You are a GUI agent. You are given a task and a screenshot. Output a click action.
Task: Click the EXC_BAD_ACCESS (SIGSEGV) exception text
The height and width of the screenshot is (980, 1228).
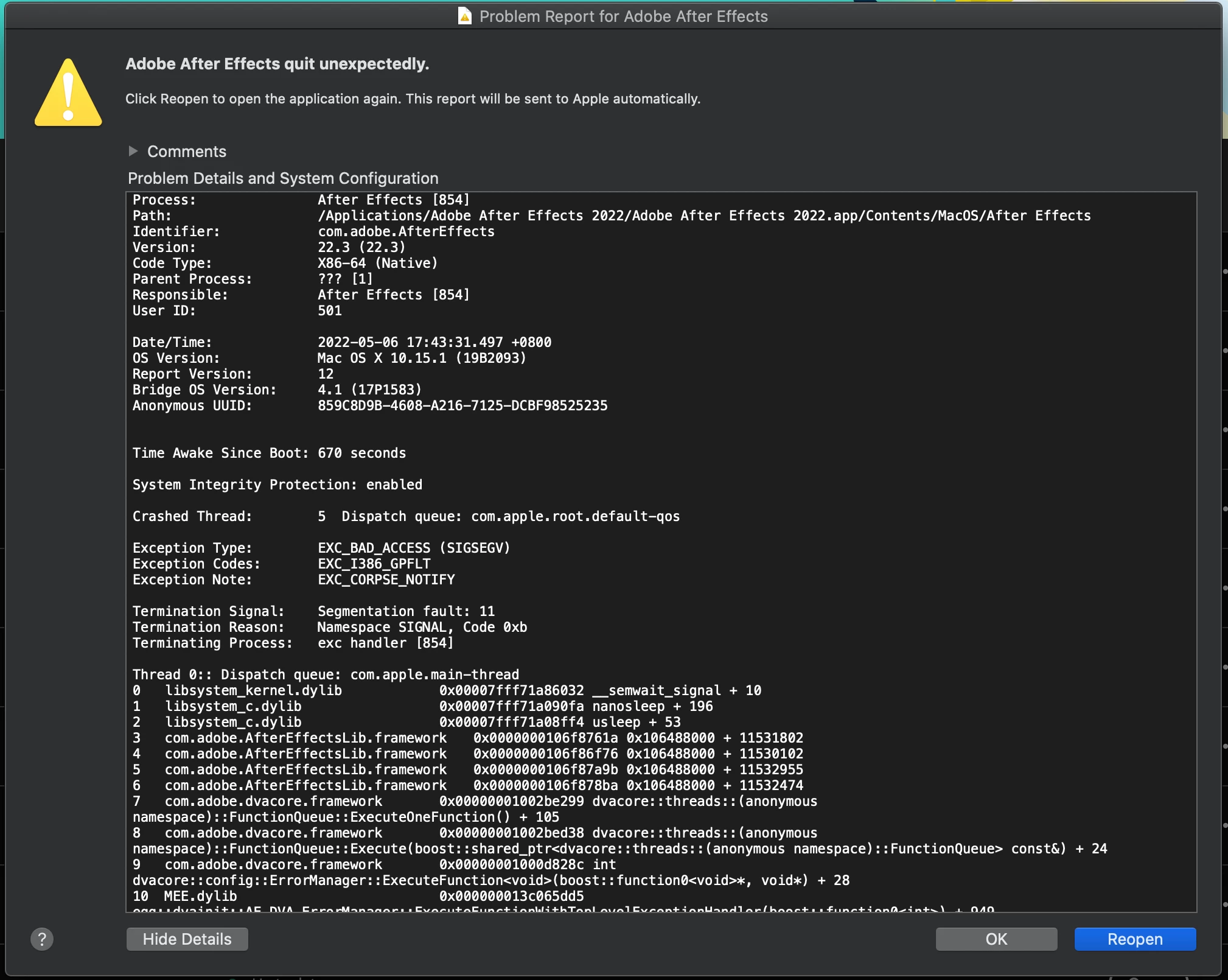click(413, 548)
